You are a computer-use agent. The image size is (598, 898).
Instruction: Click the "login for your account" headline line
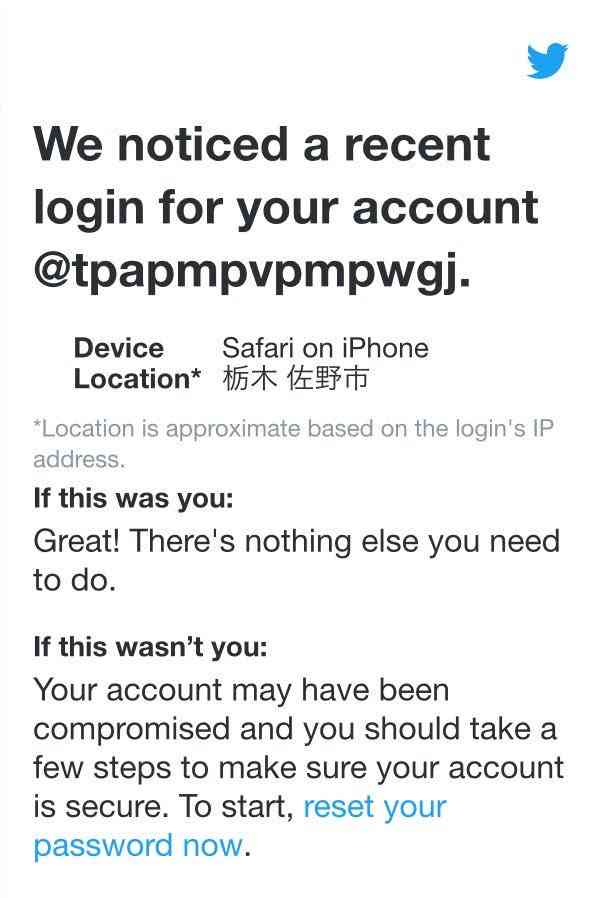(x=285, y=208)
